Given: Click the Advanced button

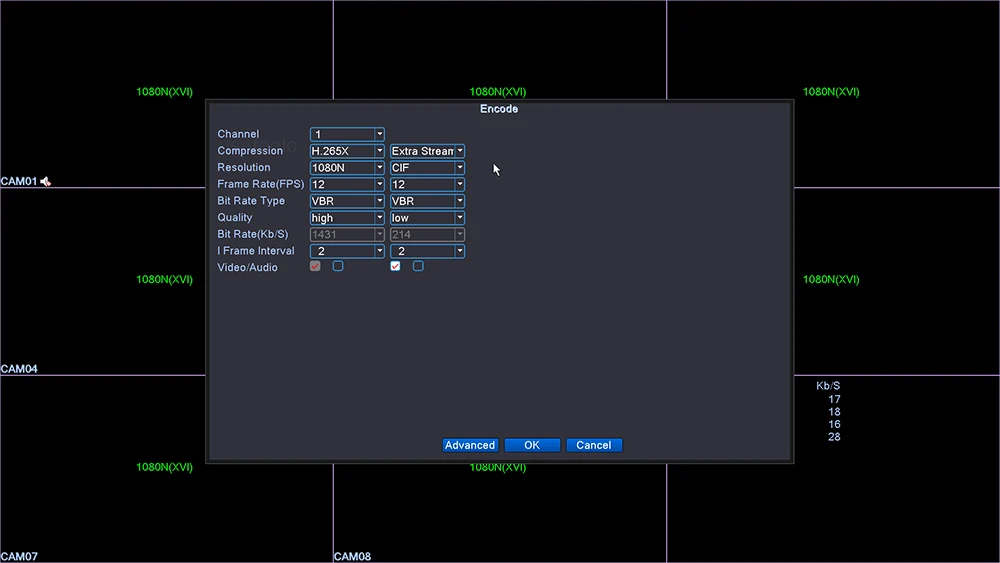Looking at the screenshot, I should (470, 445).
